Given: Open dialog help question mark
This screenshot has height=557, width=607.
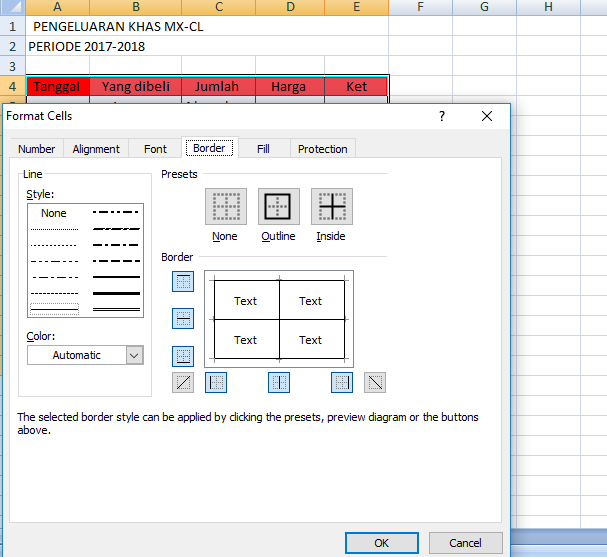Looking at the screenshot, I should (x=442, y=116).
